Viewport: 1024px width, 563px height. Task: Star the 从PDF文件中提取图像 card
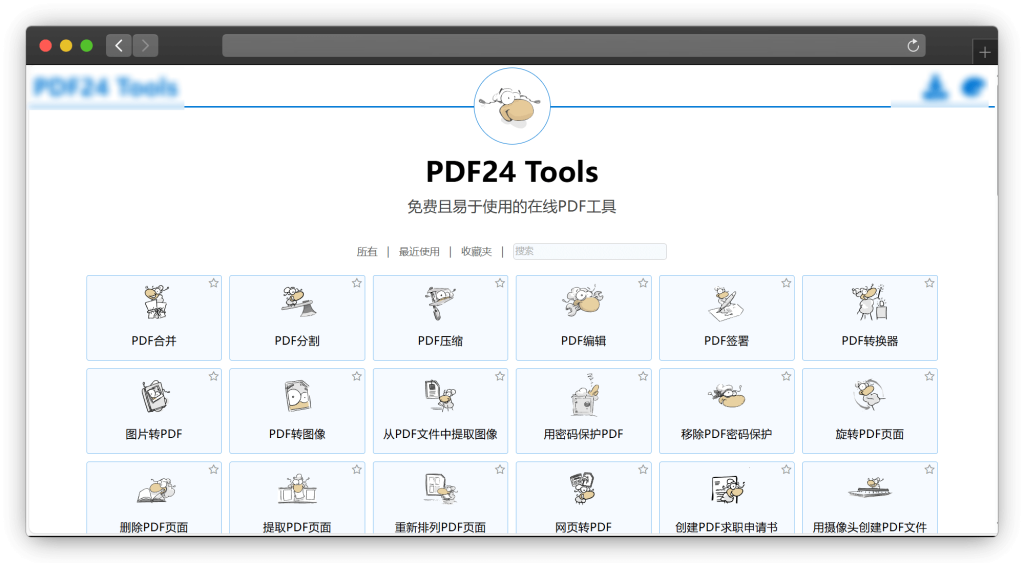coord(500,376)
